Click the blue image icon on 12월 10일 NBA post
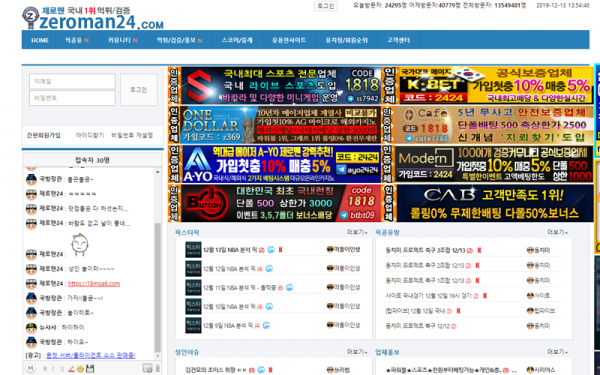Screen dimensions: 600x375 click(269, 307)
